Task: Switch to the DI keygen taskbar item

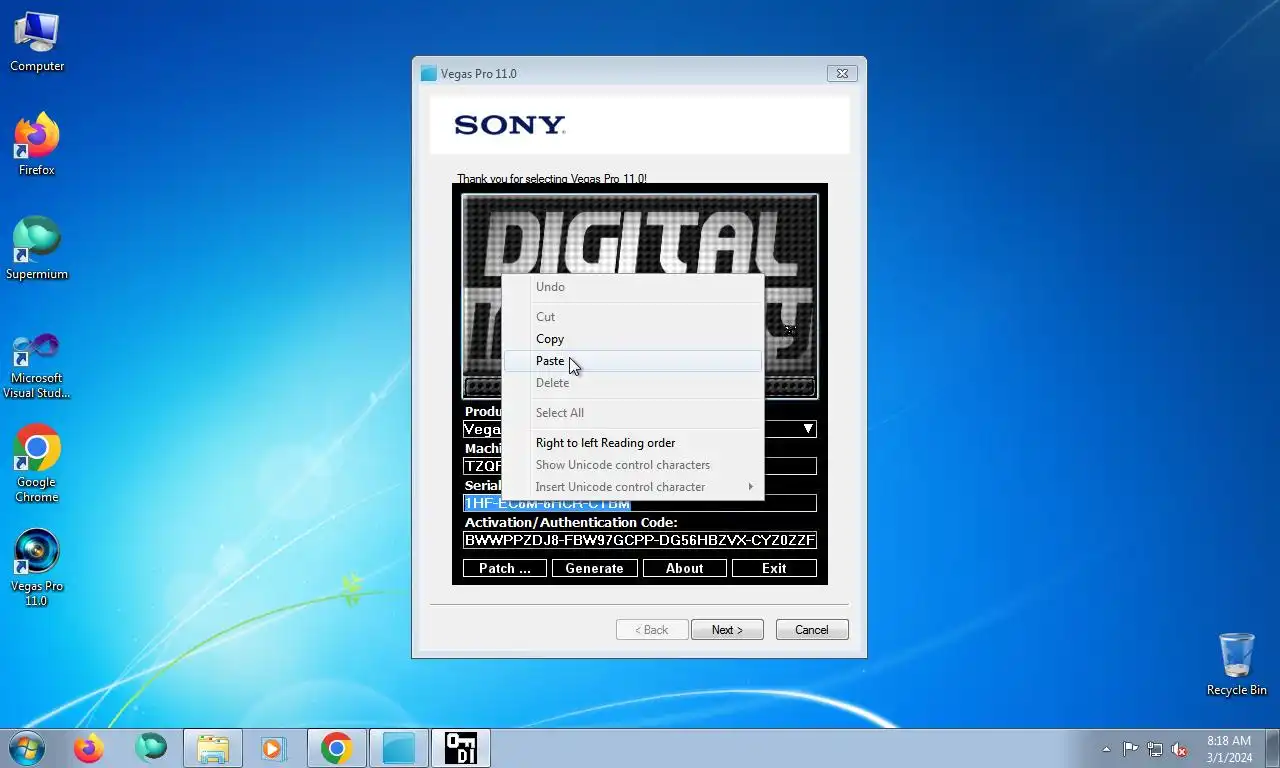Action: 461,748
